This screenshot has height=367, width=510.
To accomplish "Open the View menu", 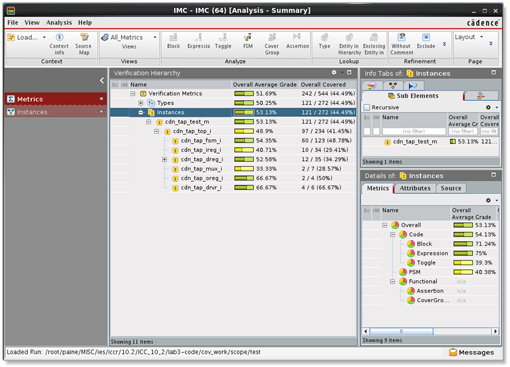I will click(x=32, y=23).
